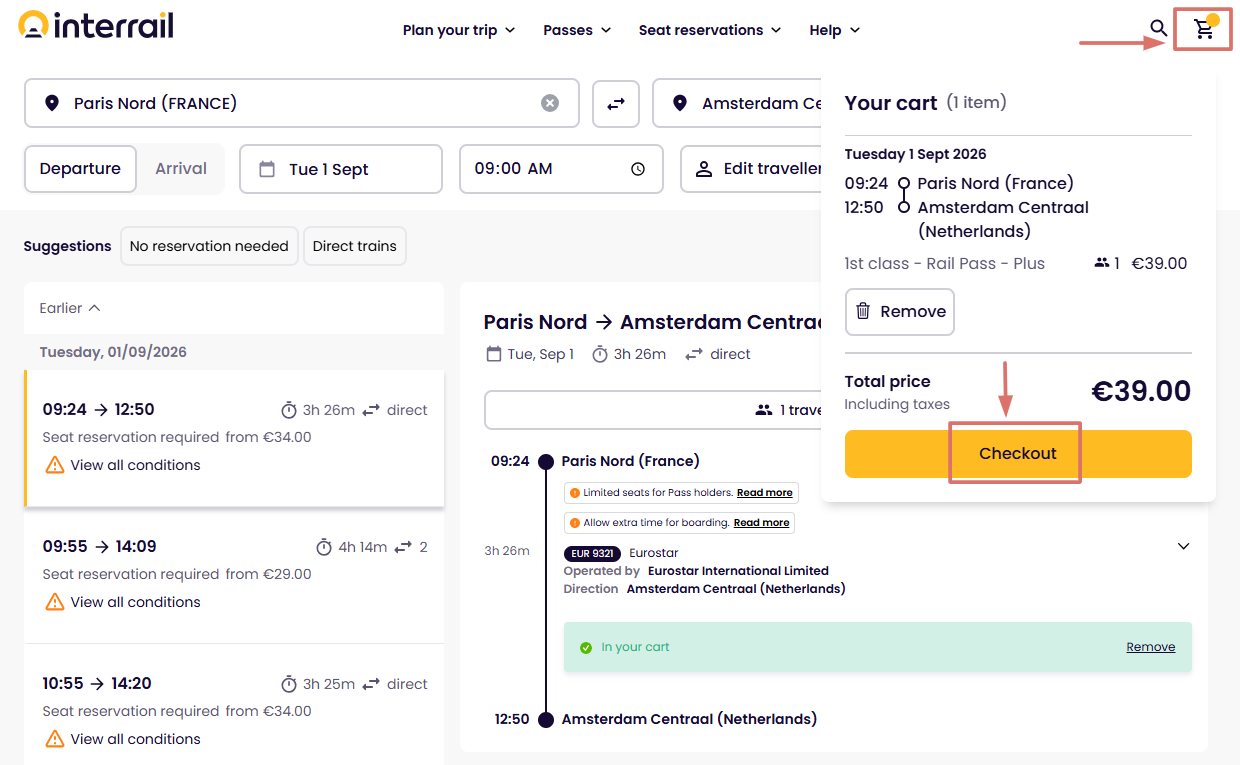The image size is (1240, 765).
Task: Open the 1 traveller selector
Action: [653, 410]
